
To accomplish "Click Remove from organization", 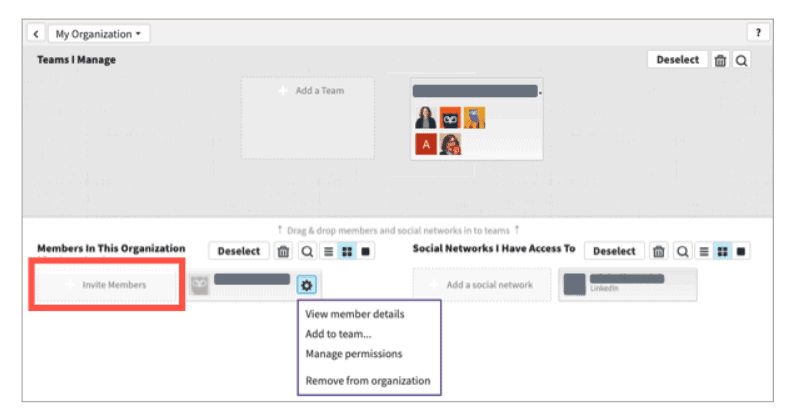I will [x=367, y=380].
